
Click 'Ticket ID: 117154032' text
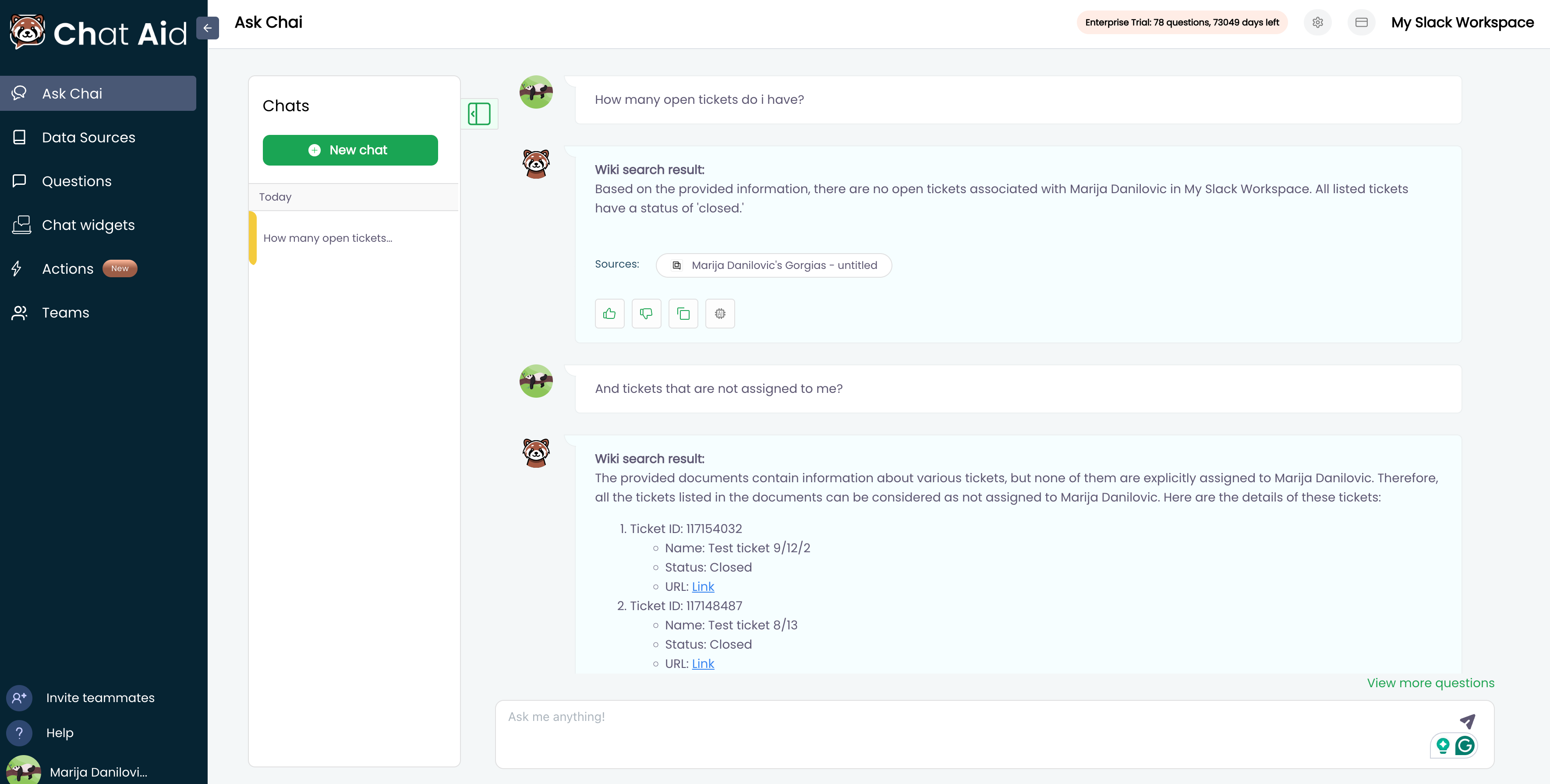686,529
